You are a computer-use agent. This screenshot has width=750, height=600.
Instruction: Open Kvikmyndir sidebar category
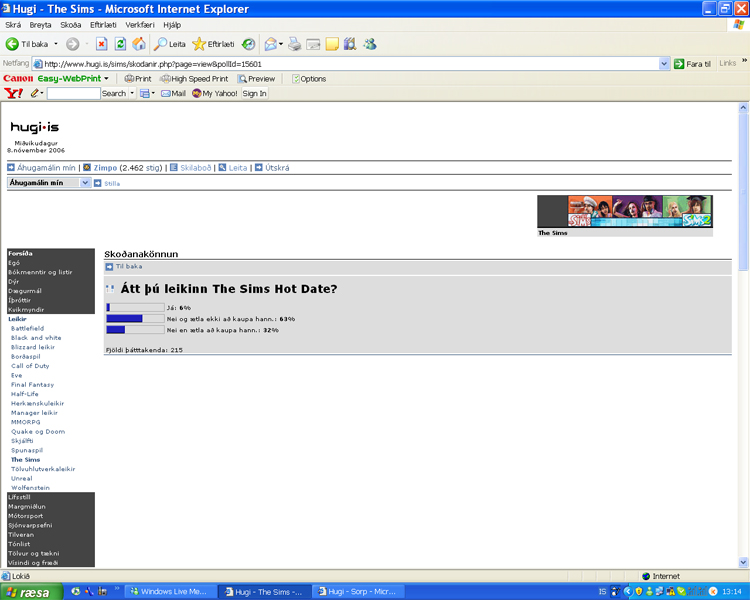tap(26, 310)
